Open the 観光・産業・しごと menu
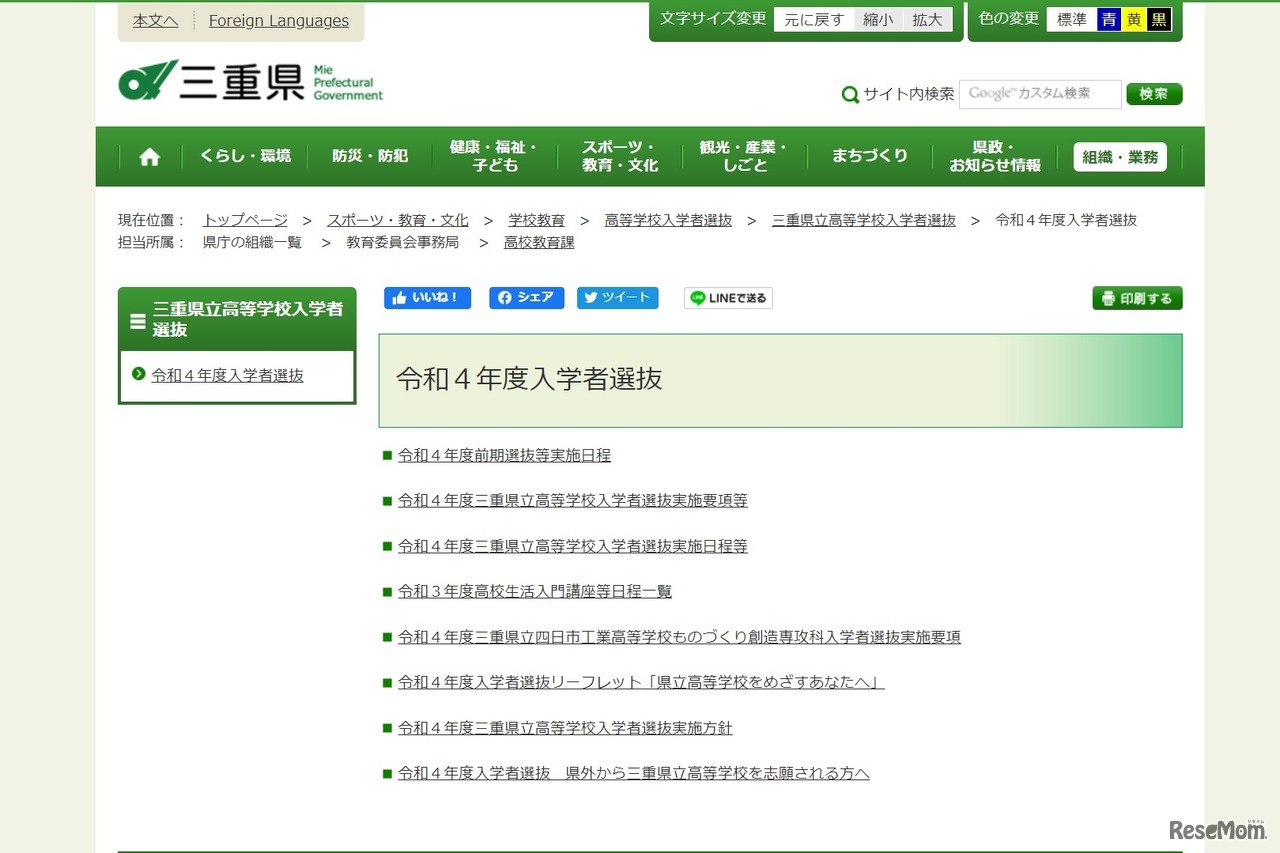Screen dimensions: 1280x853 (744, 156)
